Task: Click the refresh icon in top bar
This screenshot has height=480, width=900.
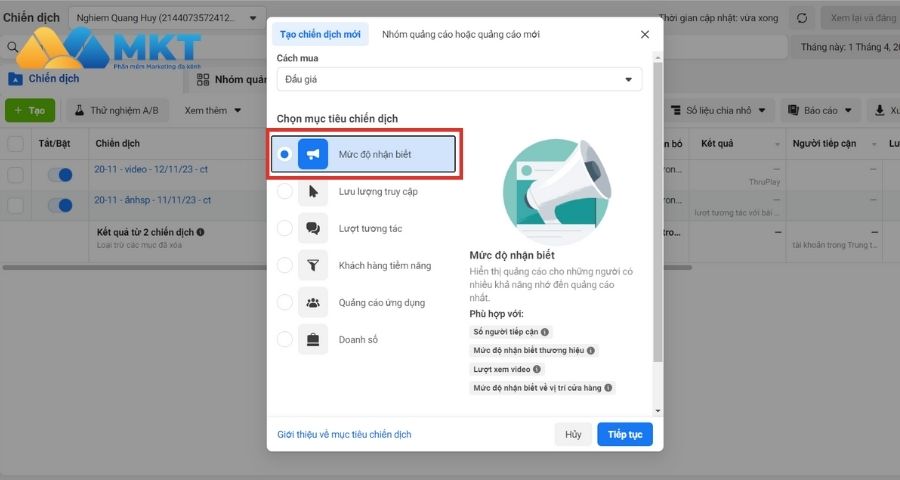Action: [x=801, y=18]
